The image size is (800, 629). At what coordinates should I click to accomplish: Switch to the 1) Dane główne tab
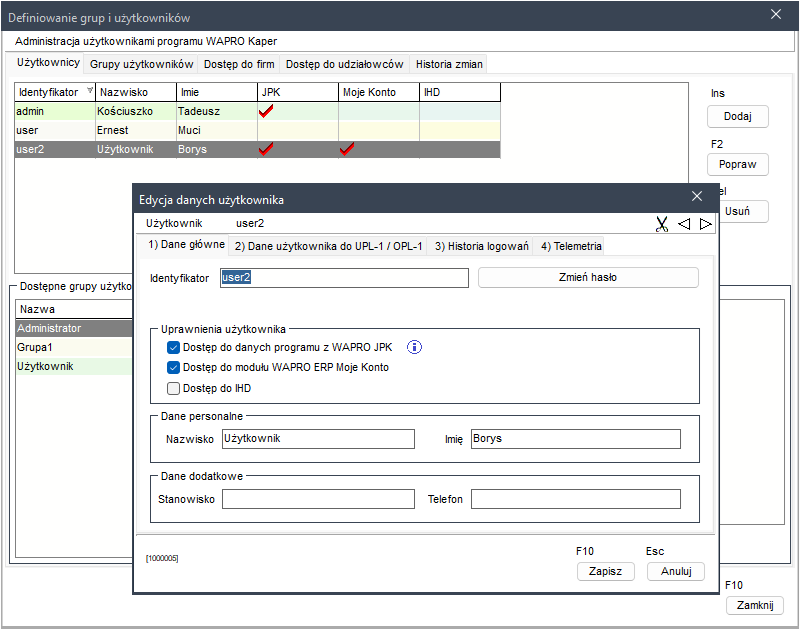point(186,245)
